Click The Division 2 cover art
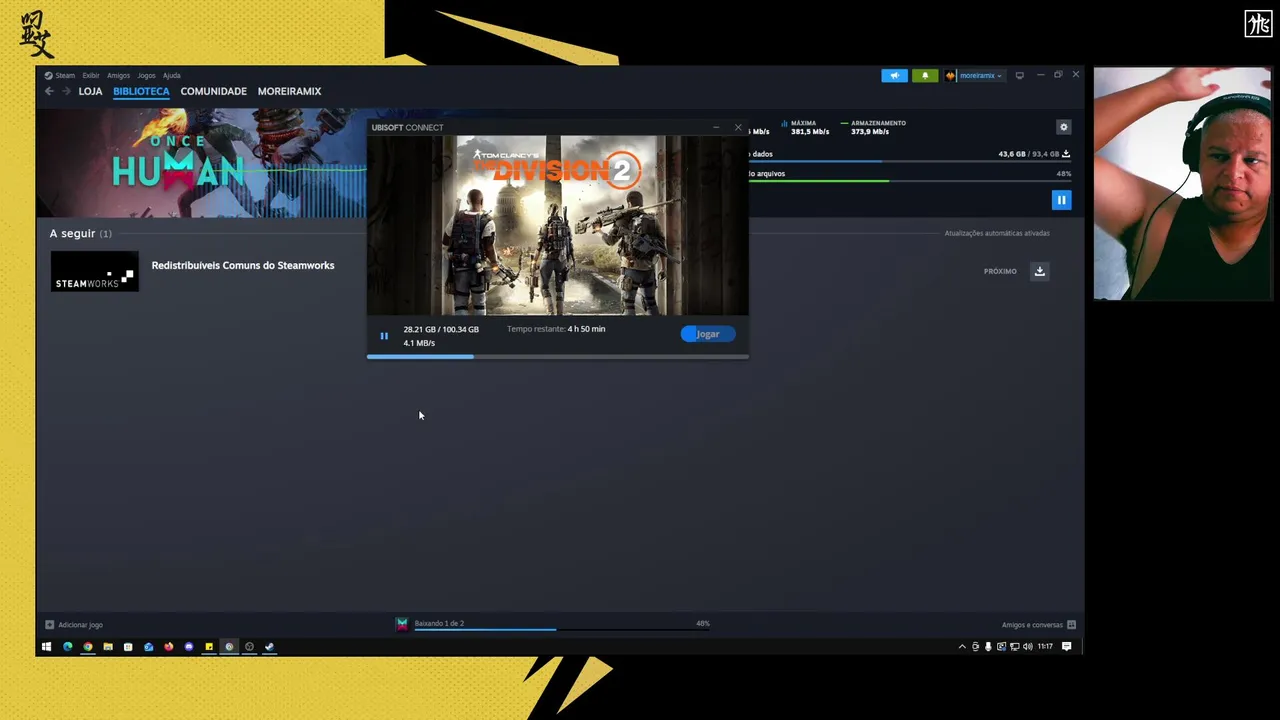This screenshot has width=1280, height=720. coord(557,225)
